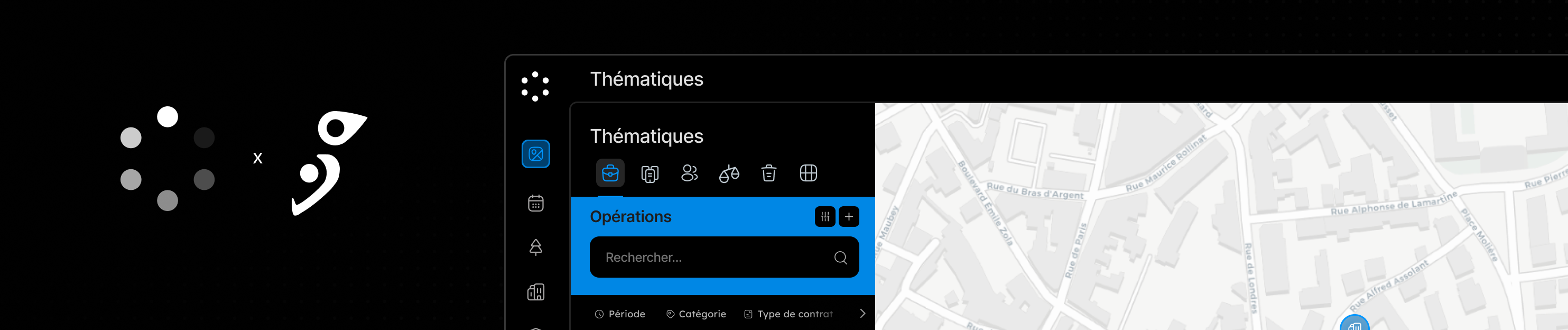Screen dimensions: 1568x330
Task: Expand more filters with right chevron
Action: pos(862,314)
